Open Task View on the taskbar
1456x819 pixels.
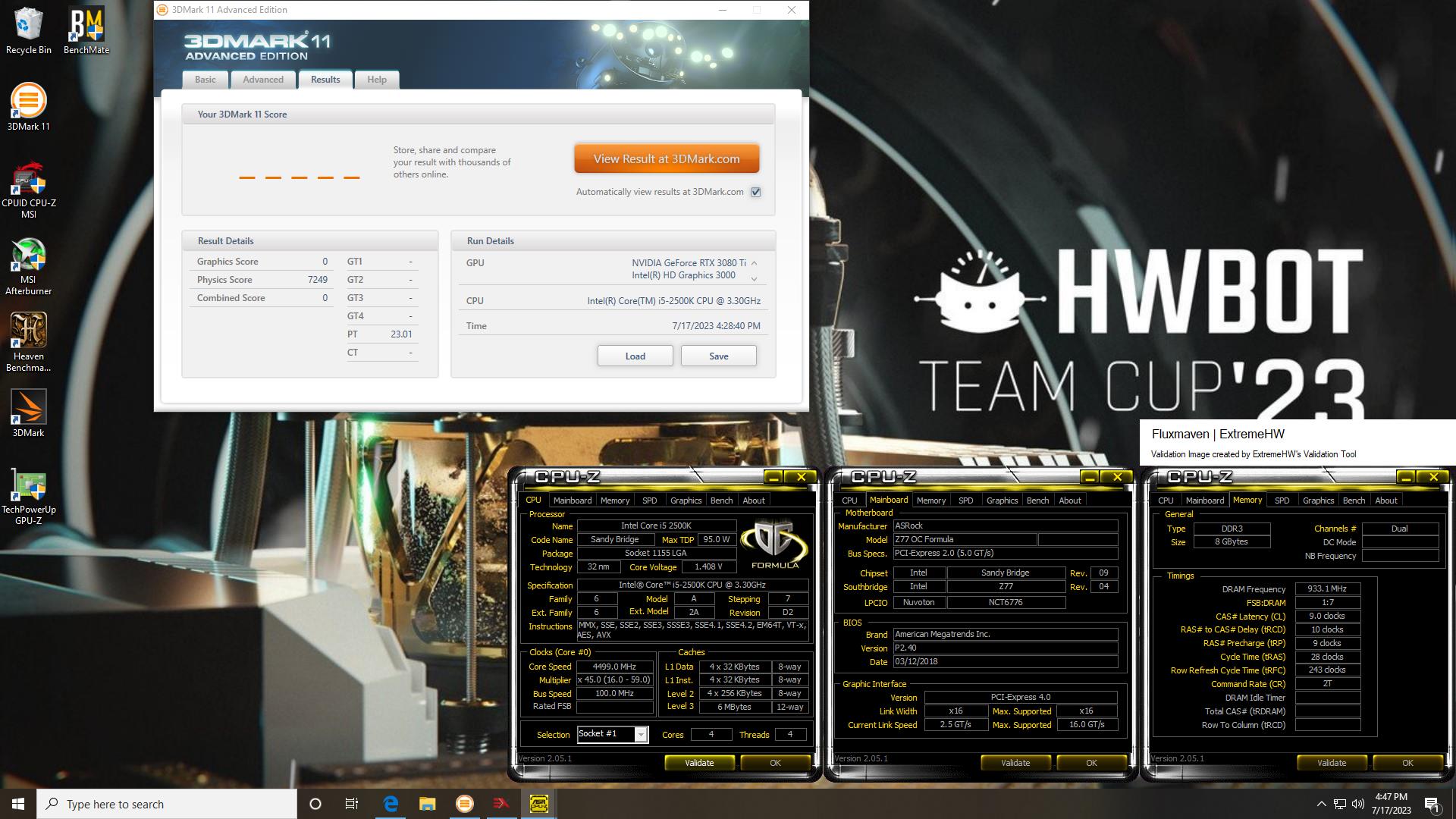pos(352,804)
